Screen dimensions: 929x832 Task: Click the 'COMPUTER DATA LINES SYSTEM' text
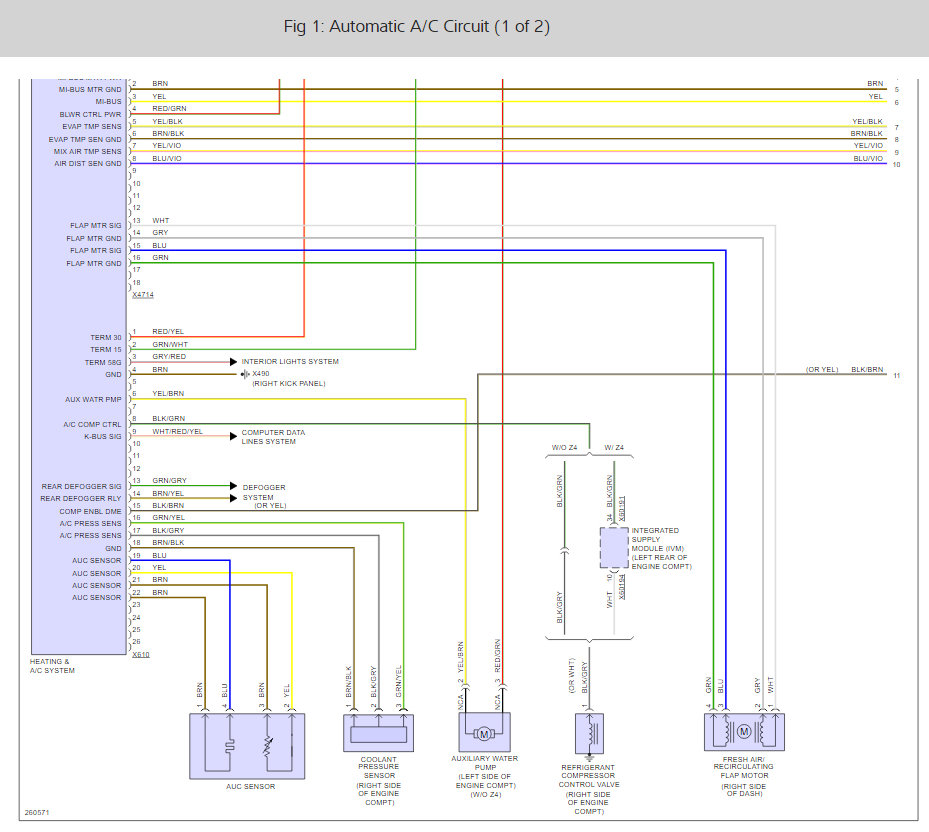[273, 437]
